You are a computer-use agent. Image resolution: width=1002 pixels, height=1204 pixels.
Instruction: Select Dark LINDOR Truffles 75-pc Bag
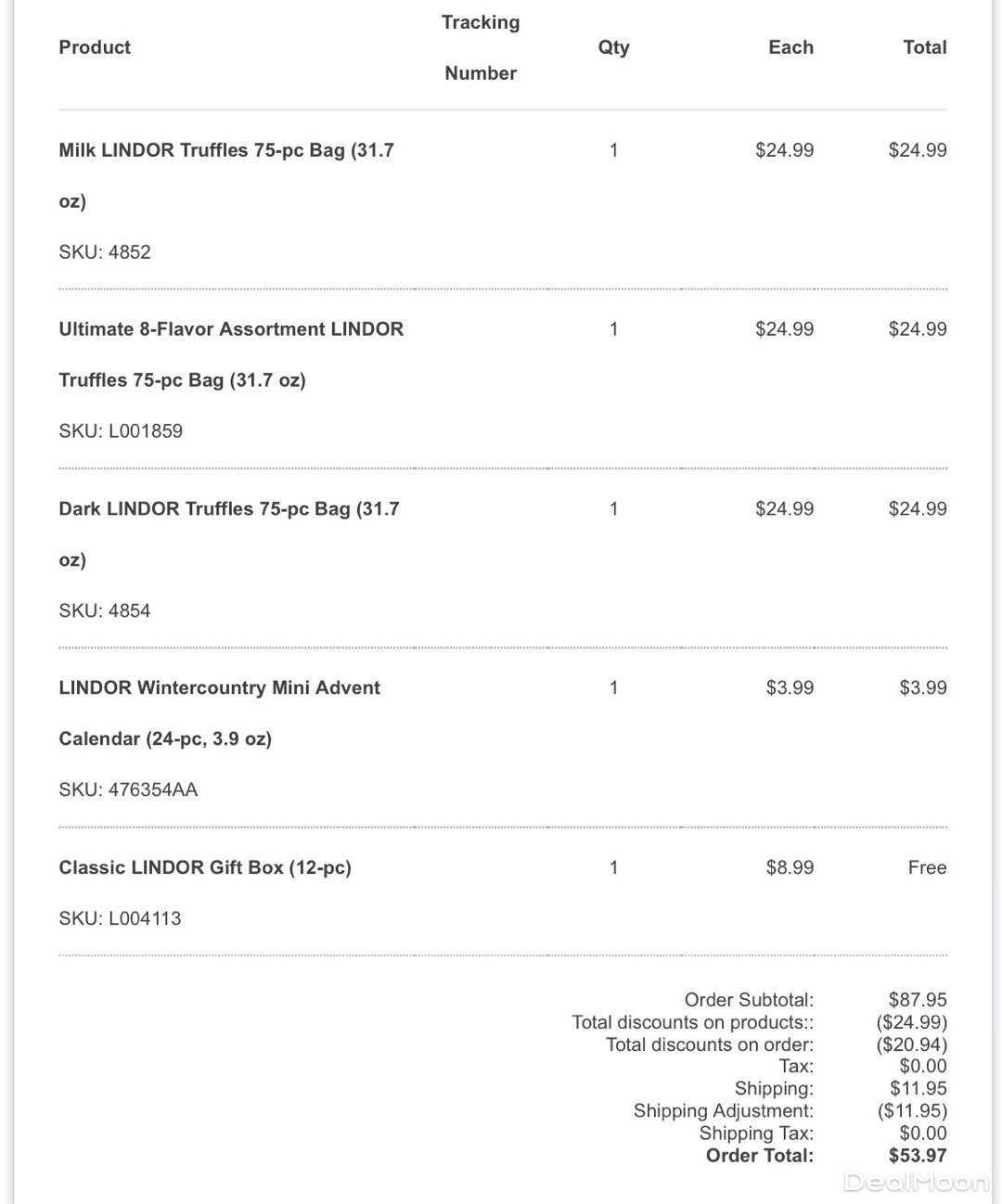(x=228, y=509)
